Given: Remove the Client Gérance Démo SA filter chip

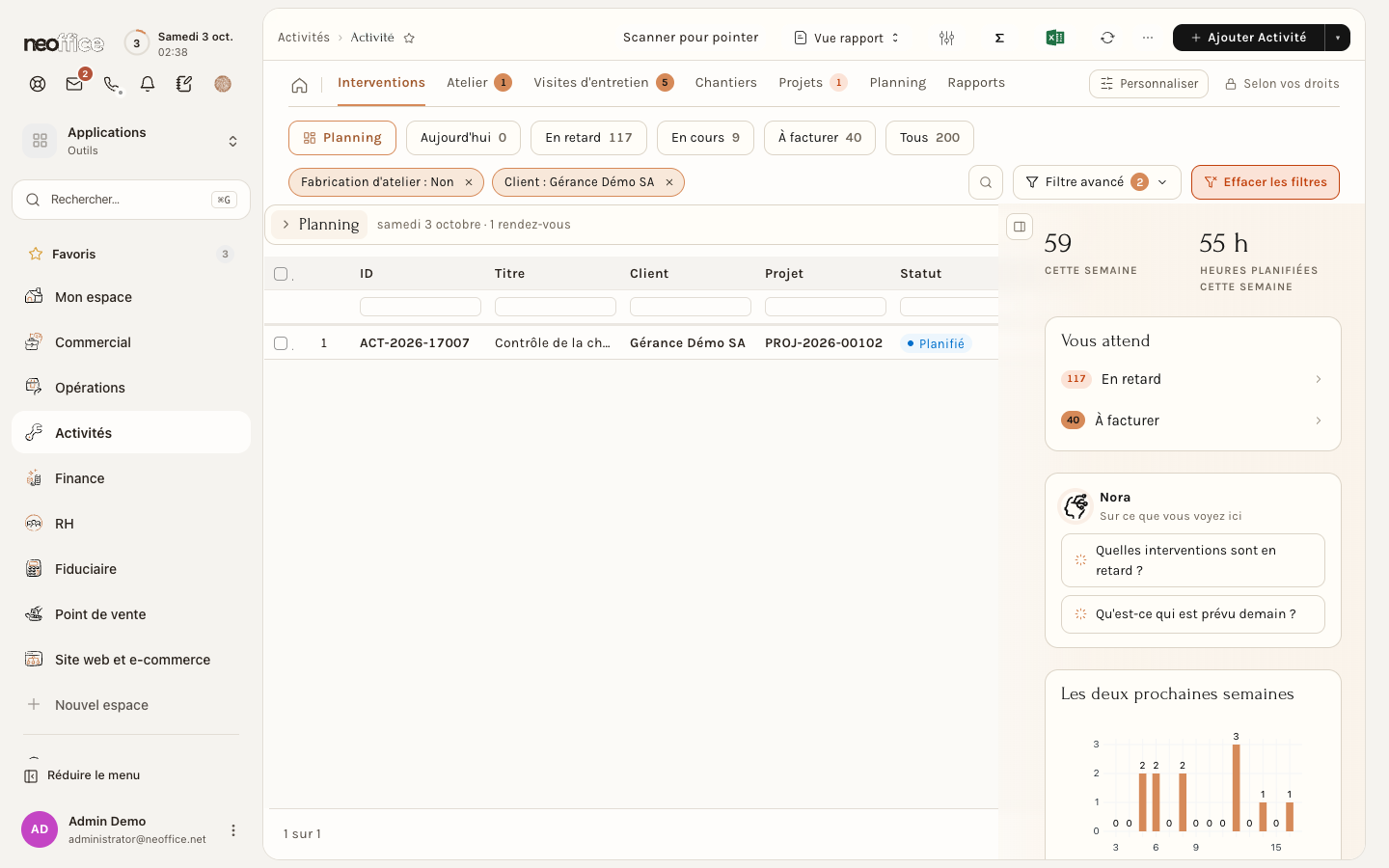Looking at the screenshot, I should [669, 182].
